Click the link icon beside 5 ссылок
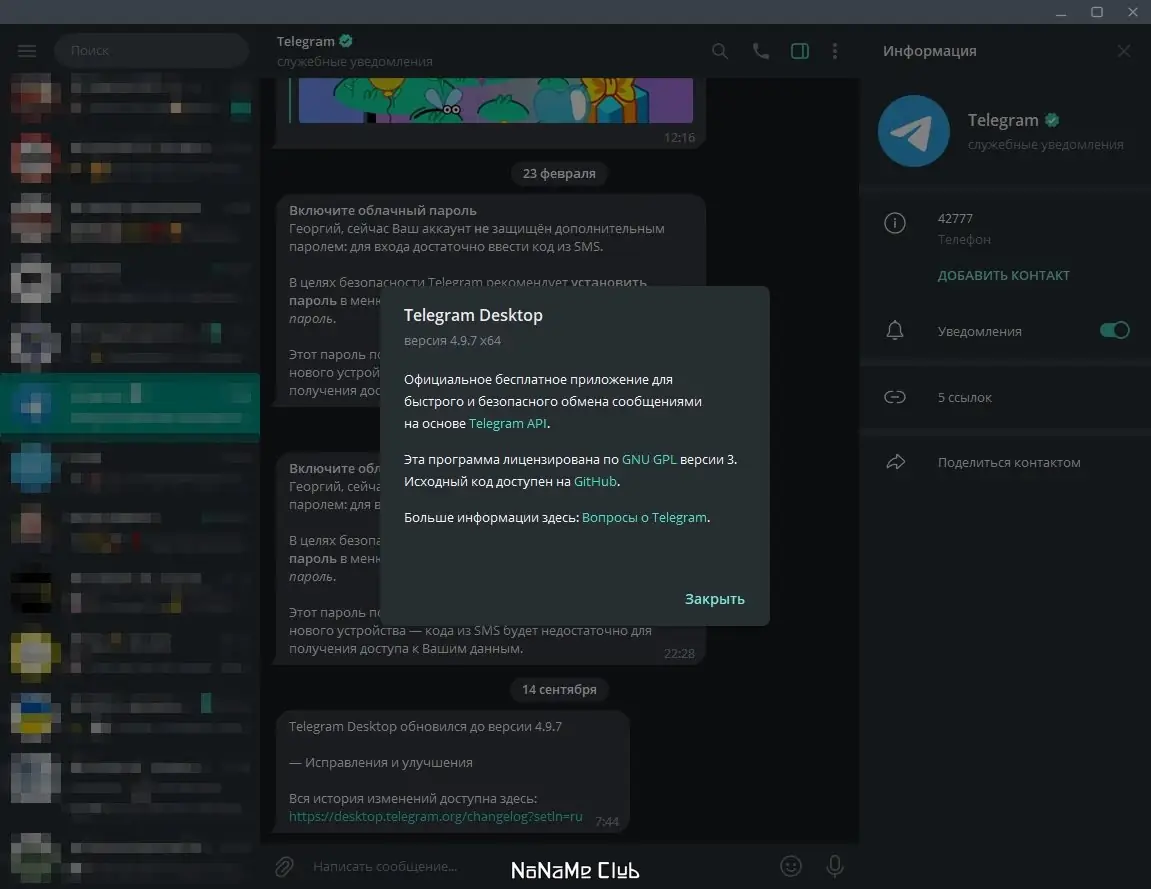The image size is (1151, 889). (x=895, y=397)
